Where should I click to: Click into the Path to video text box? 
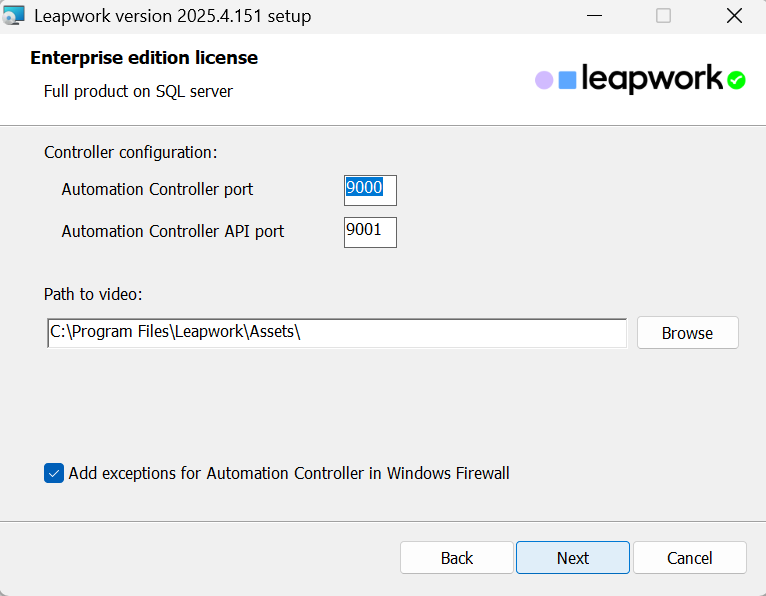point(337,333)
